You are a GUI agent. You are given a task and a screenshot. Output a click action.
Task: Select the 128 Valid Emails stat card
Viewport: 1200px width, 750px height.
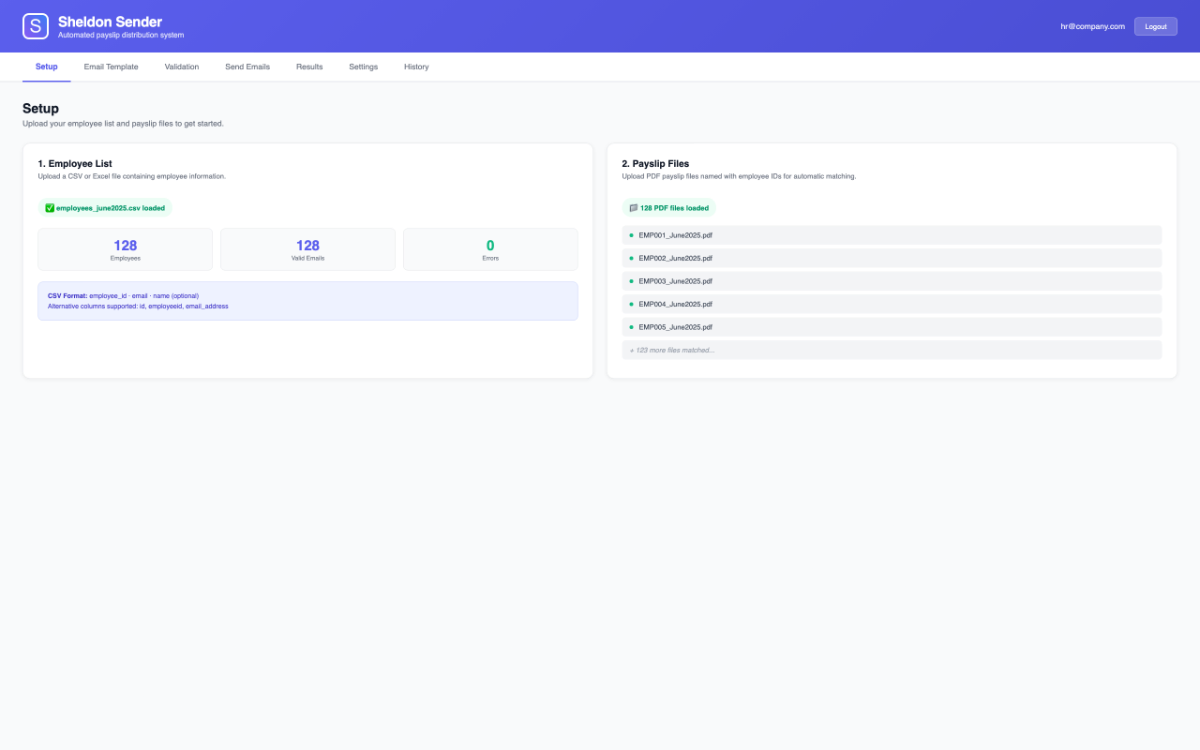click(308, 249)
